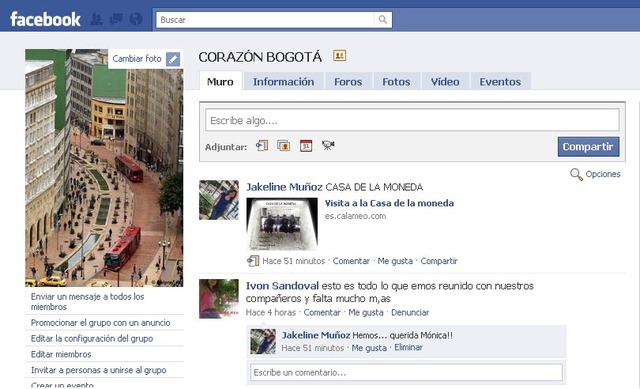This screenshot has height=389, width=640.
Task: Open the messages icon in header
Action: 116,19
